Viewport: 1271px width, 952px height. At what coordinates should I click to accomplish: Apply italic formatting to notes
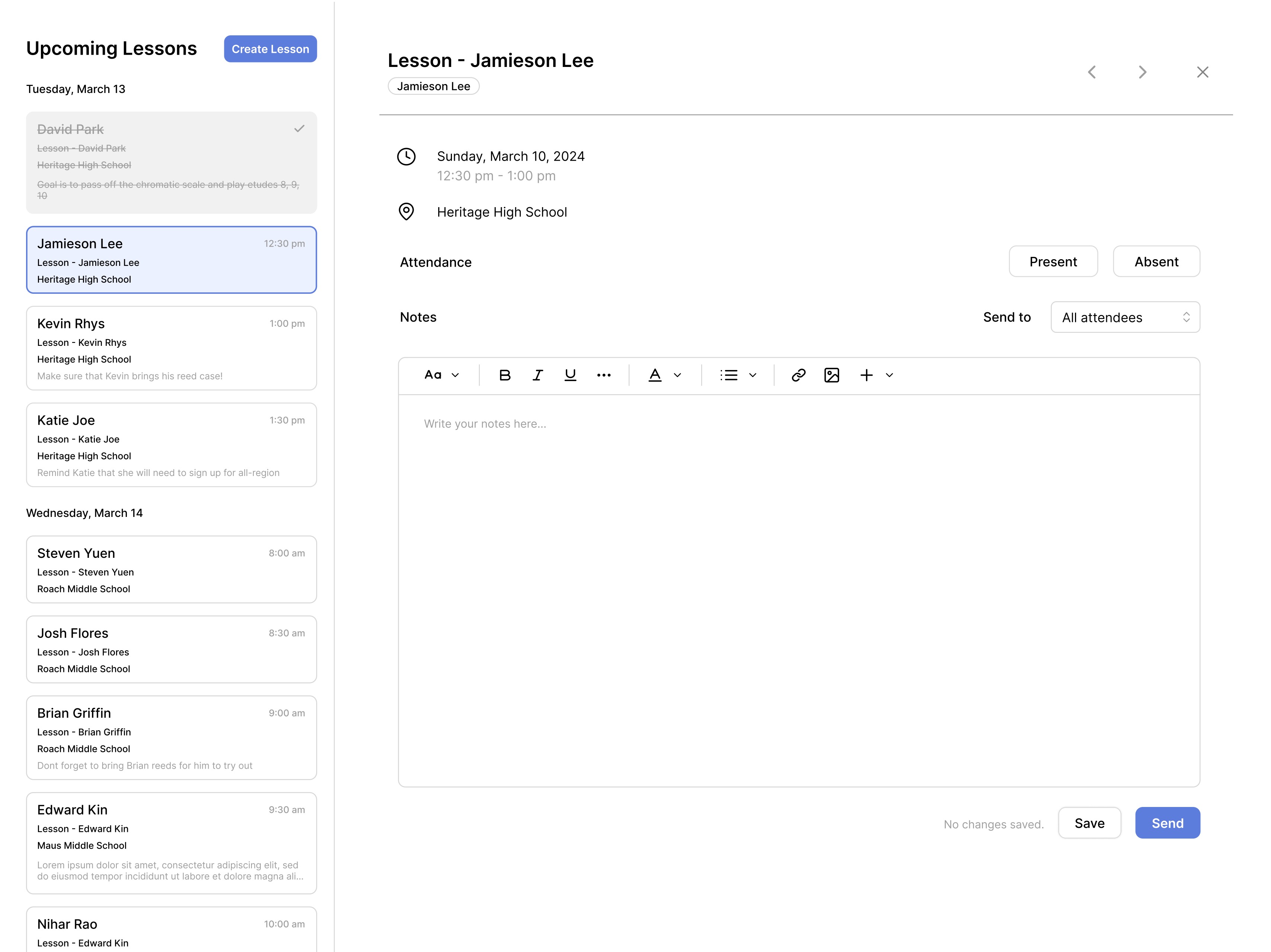coord(537,375)
